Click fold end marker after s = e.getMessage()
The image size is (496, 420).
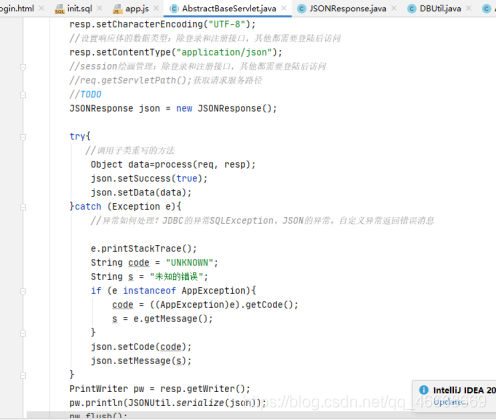point(23,333)
